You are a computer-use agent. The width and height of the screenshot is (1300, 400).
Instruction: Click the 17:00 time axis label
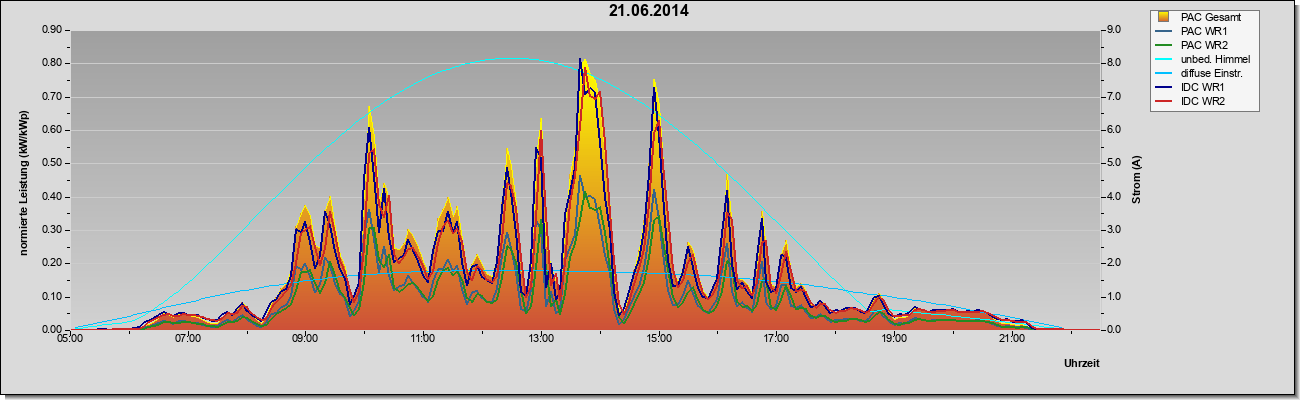tap(776, 340)
